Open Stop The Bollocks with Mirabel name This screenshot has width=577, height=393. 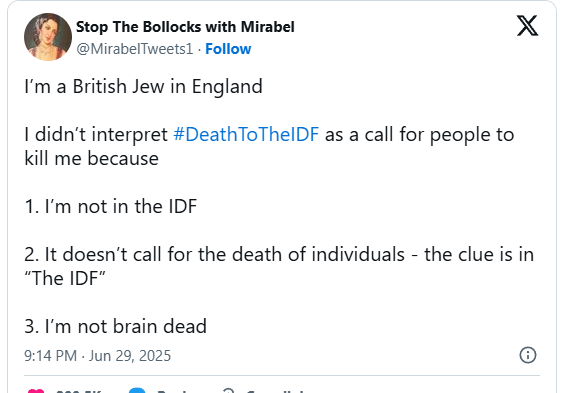(x=185, y=27)
